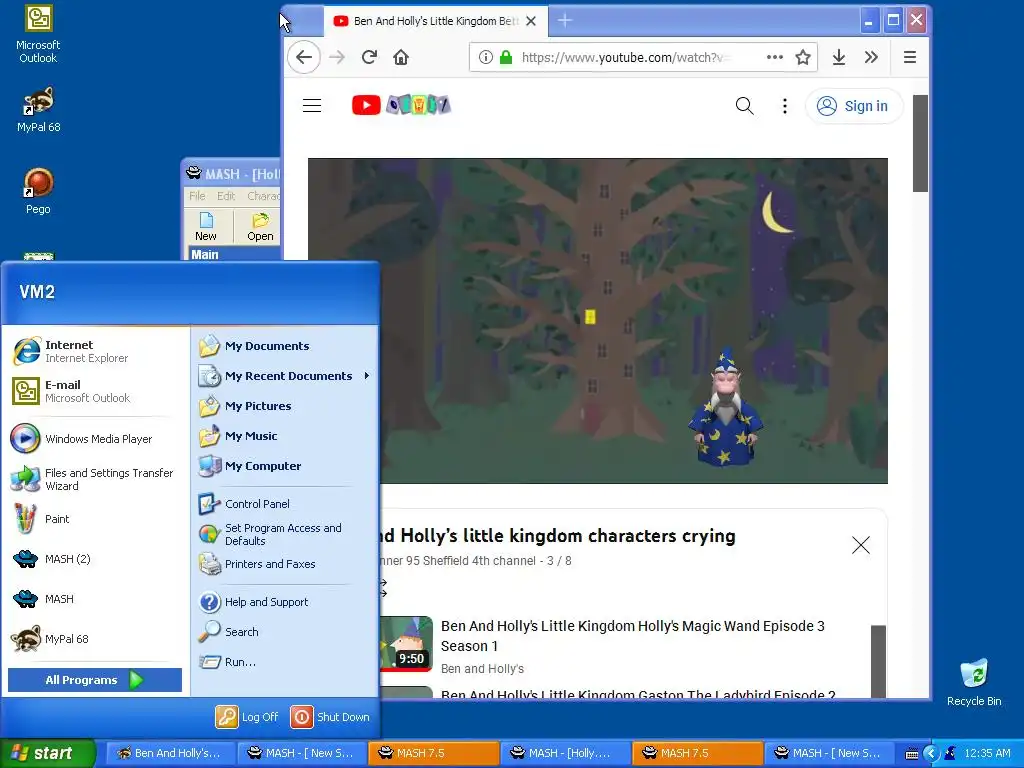Open YouTube search
Viewport: 1024px width, 768px height.
[x=744, y=106]
